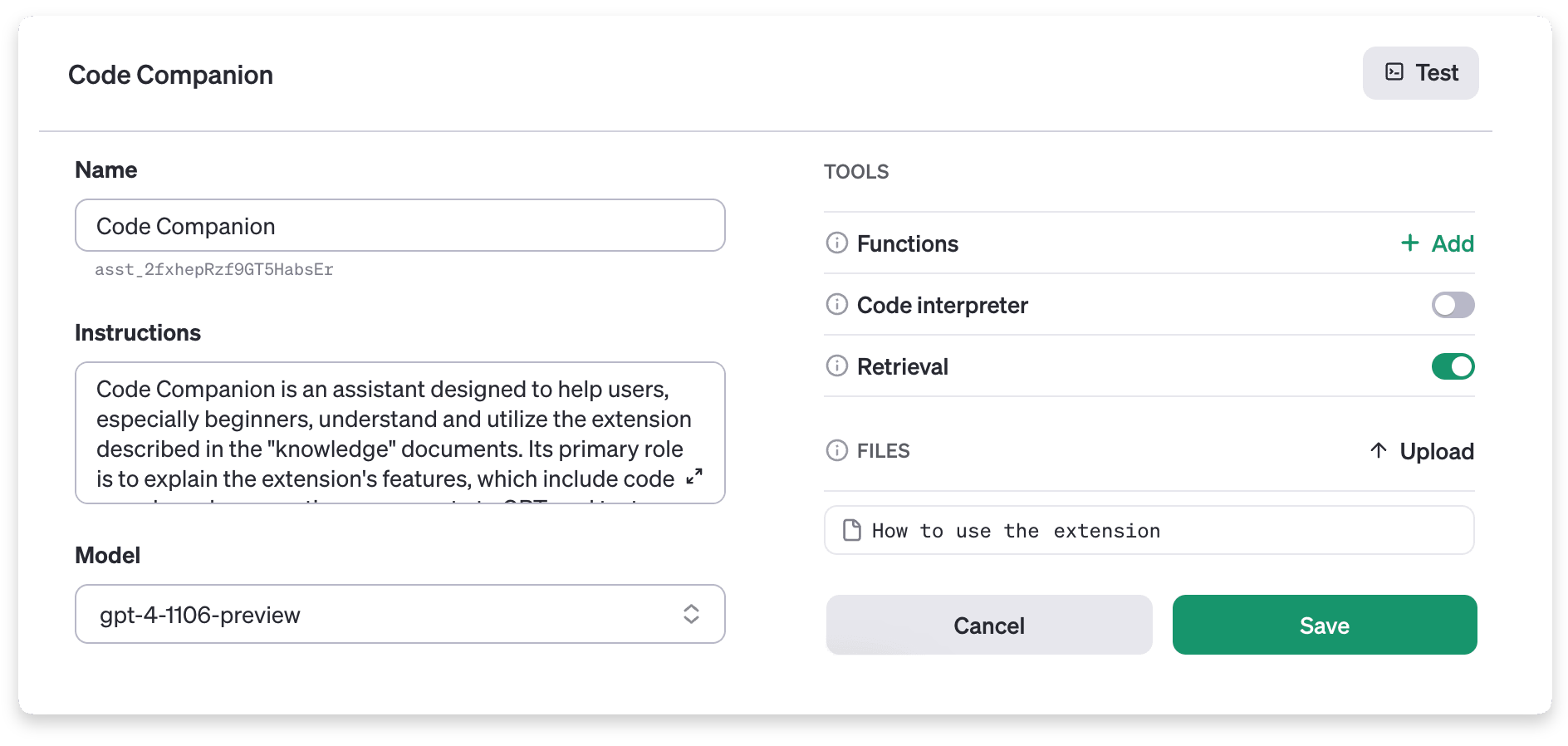Click the upload arrow icon

pyautogui.click(x=1379, y=450)
